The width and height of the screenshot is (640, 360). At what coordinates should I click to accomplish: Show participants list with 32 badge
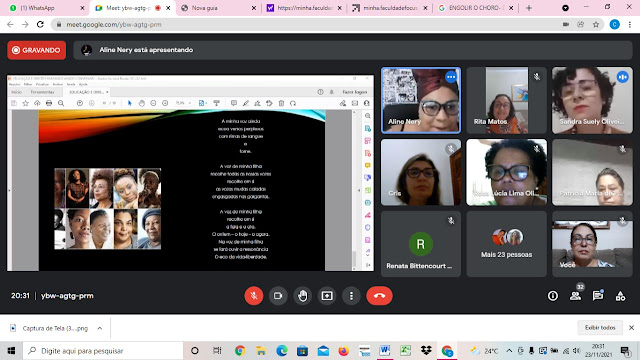click(x=576, y=296)
